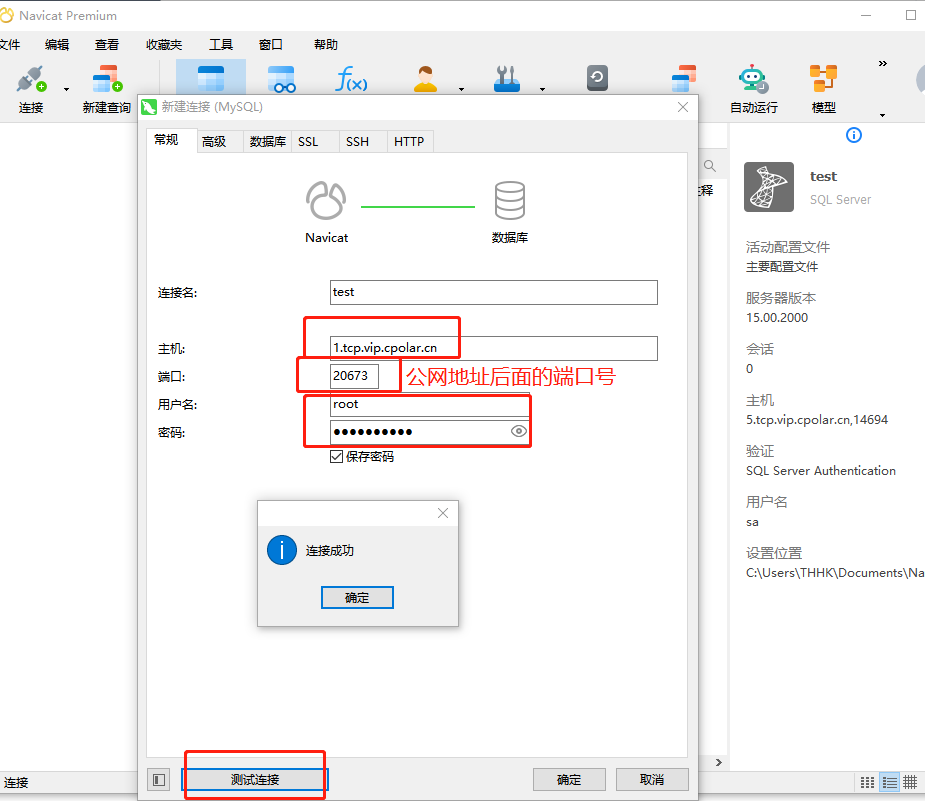Click the info icon in right panel

coord(854,135)
